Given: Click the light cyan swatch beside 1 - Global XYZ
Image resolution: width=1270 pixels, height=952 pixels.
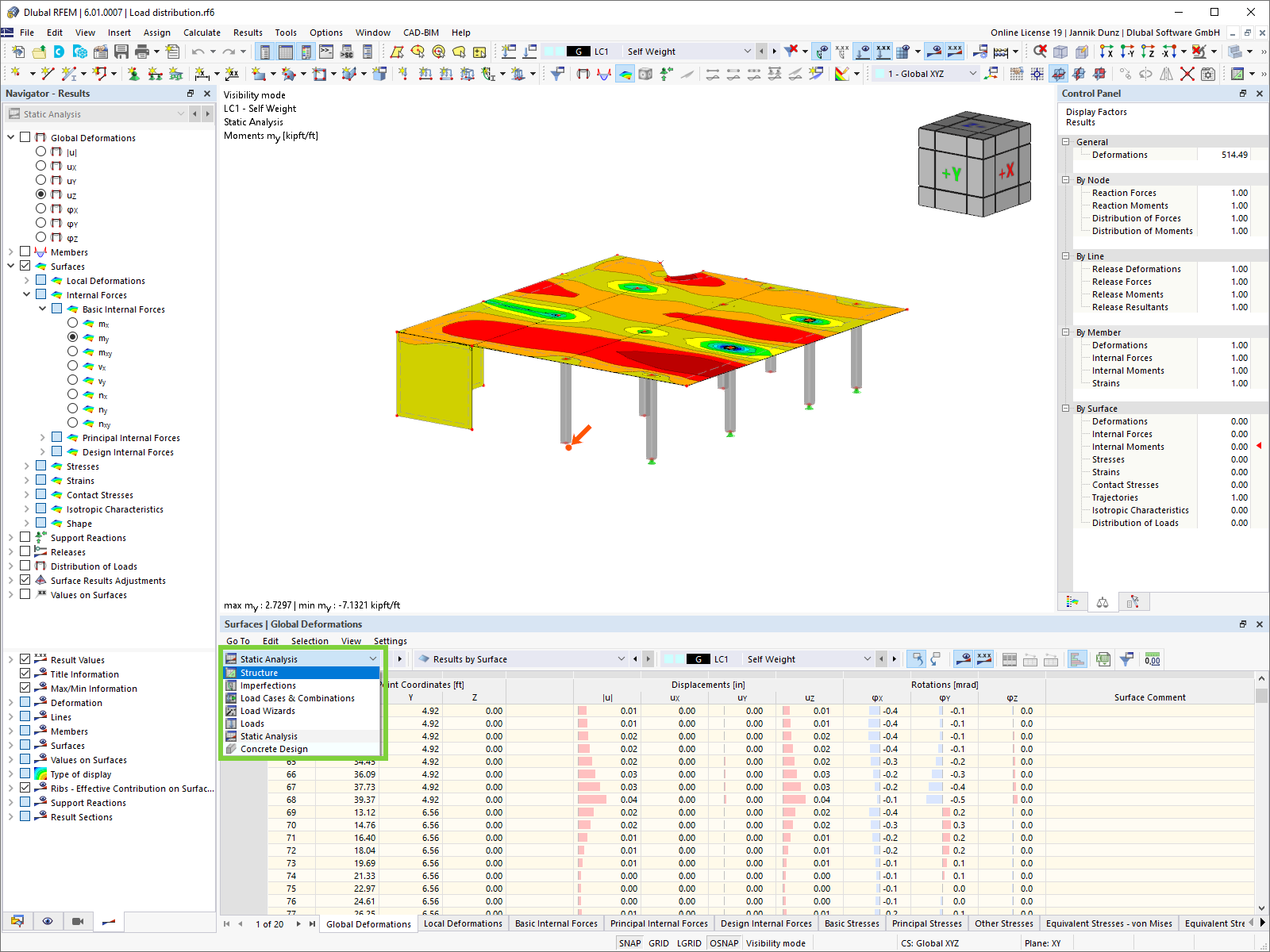Looking at the screenshot, I should tap(879, 74).
